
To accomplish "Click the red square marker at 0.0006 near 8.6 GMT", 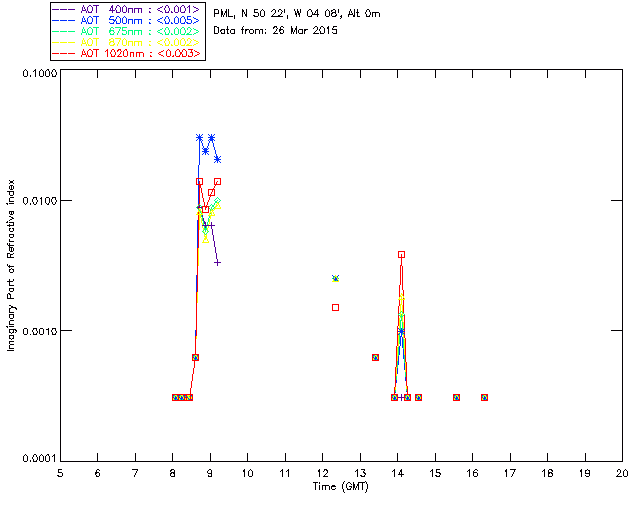I will pyautogui.click(x=196, y=358).
